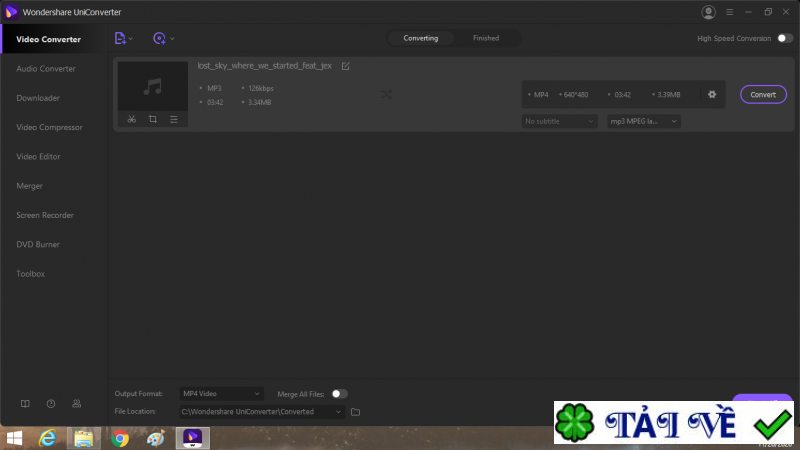
Task: Click UniConverter taskbar icon
Action: (x=192, y=438)
